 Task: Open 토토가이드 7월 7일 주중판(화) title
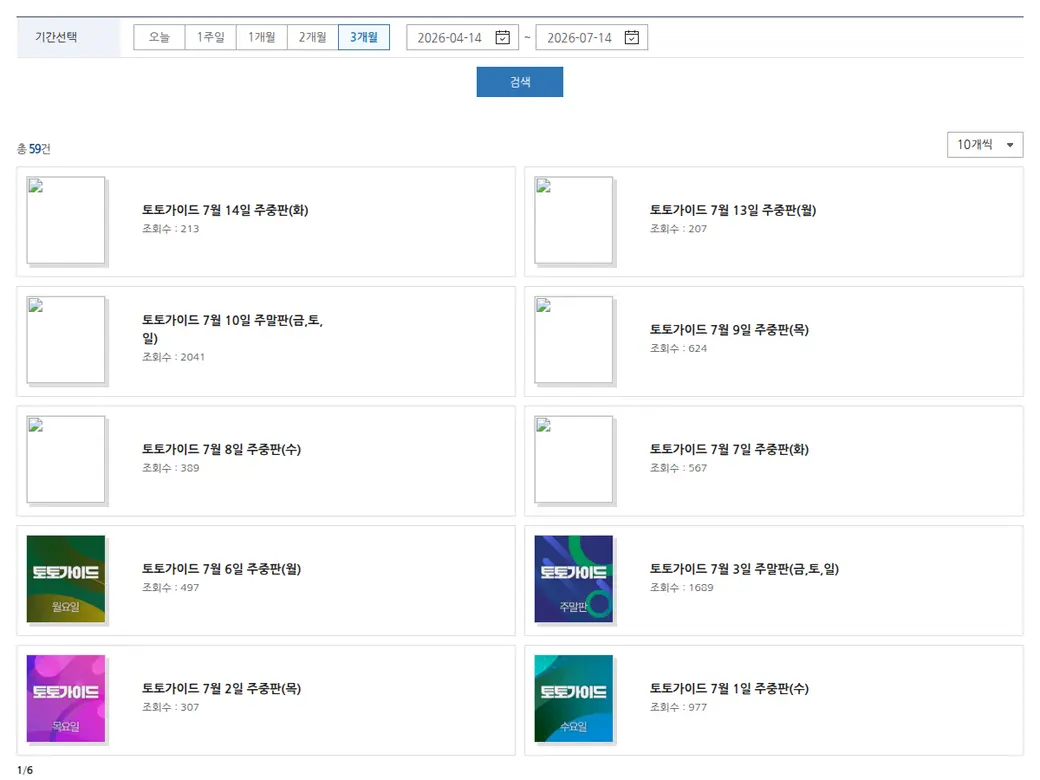coord(729,450)
